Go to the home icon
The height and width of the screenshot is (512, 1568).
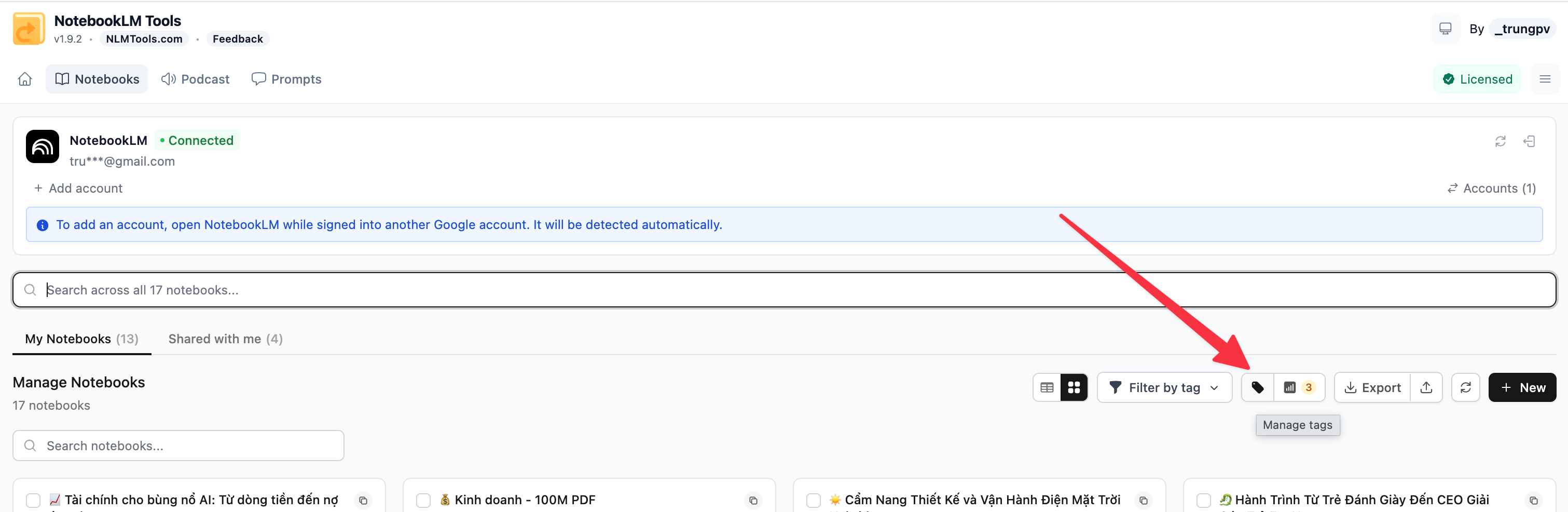[25, 79]
